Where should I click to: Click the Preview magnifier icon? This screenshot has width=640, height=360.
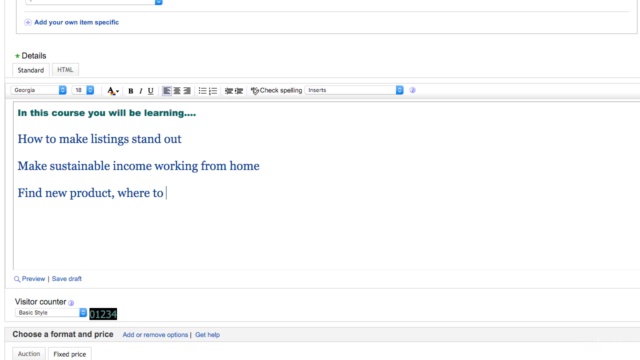(17, 279)
